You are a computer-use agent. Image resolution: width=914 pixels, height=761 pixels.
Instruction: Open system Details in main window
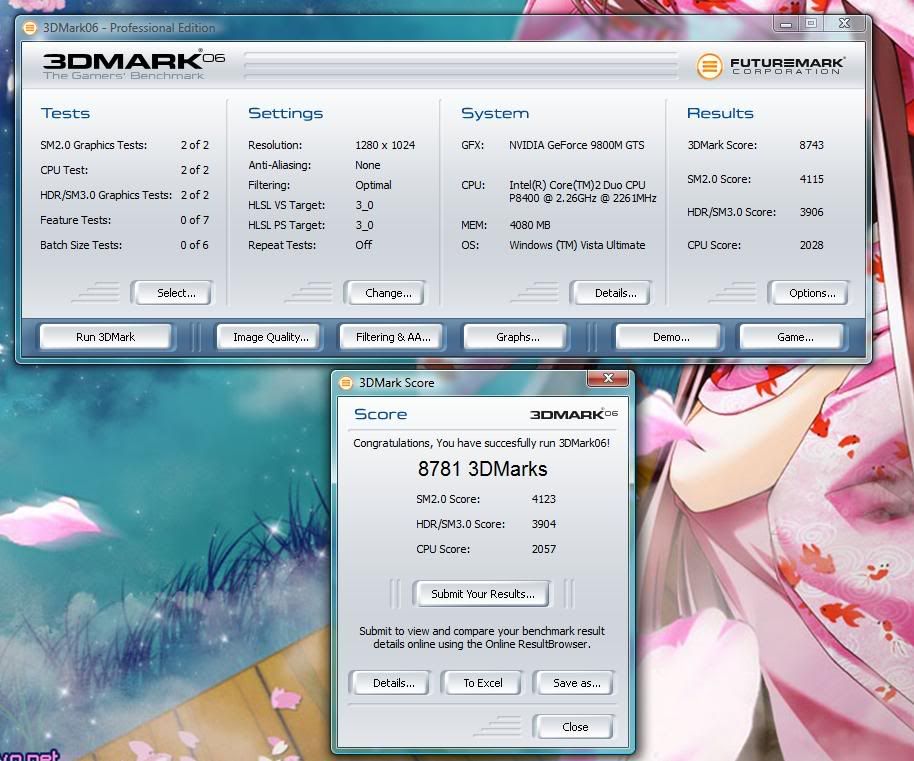tap(611, 293)
